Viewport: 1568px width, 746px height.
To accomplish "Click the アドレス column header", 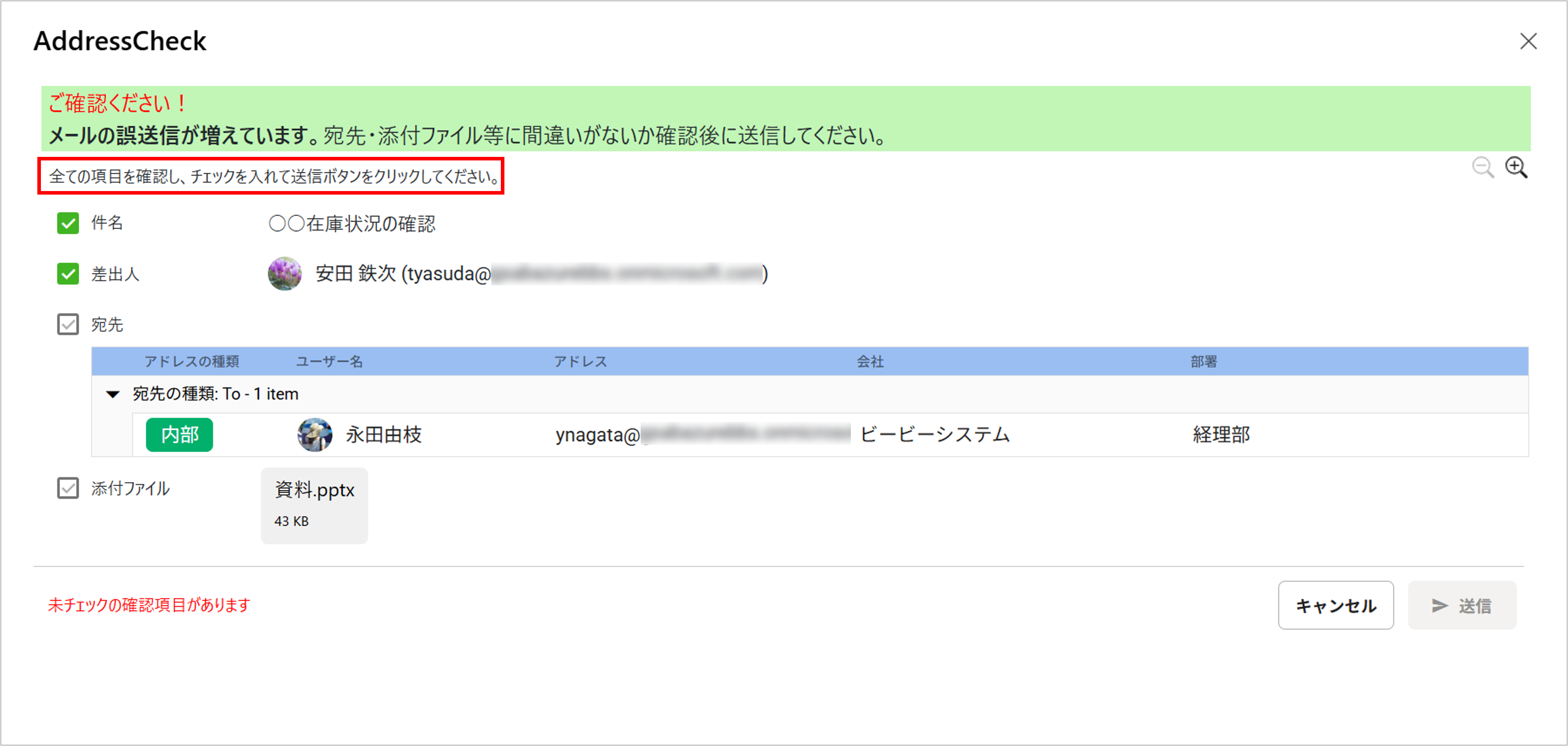I will pos(581,362).
